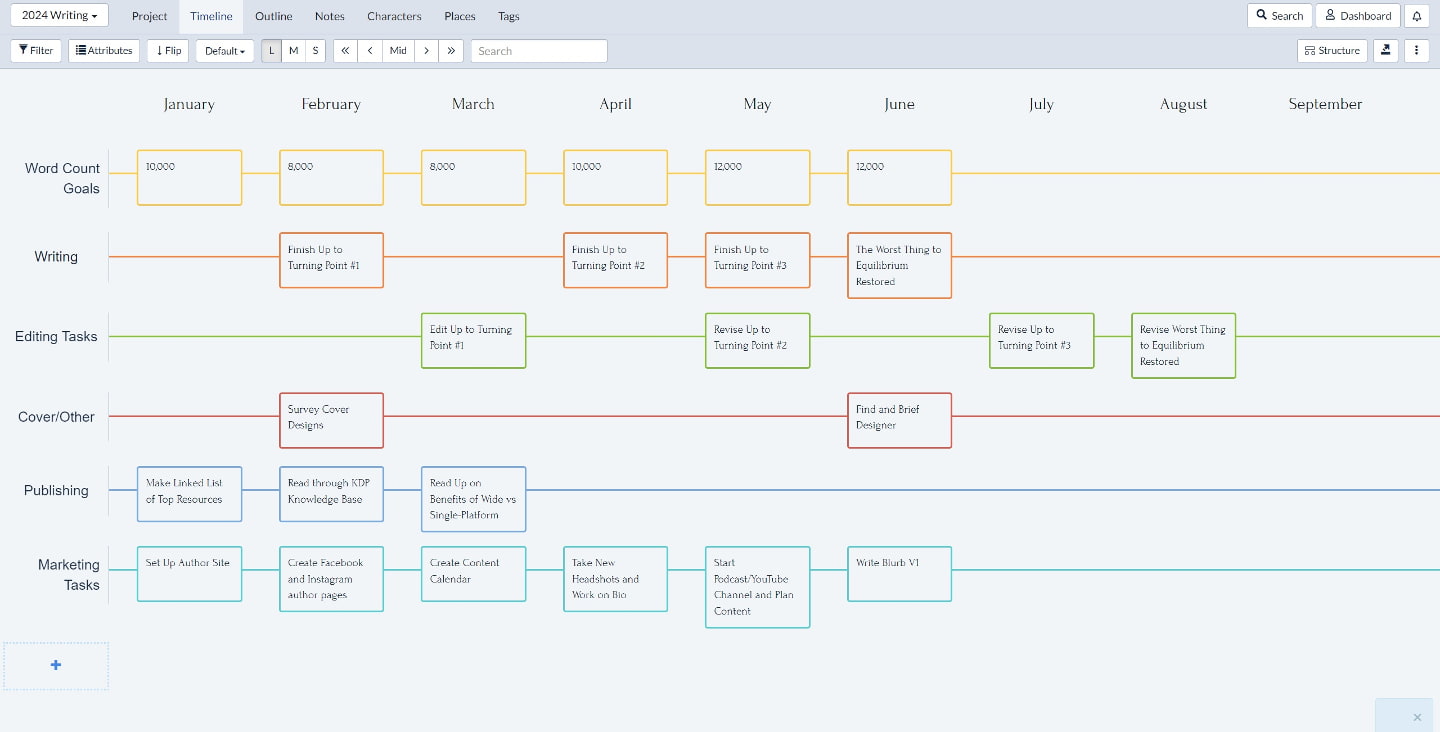Open the January 10,000 word count card
1440x732 pixels.
coord(190,178)
